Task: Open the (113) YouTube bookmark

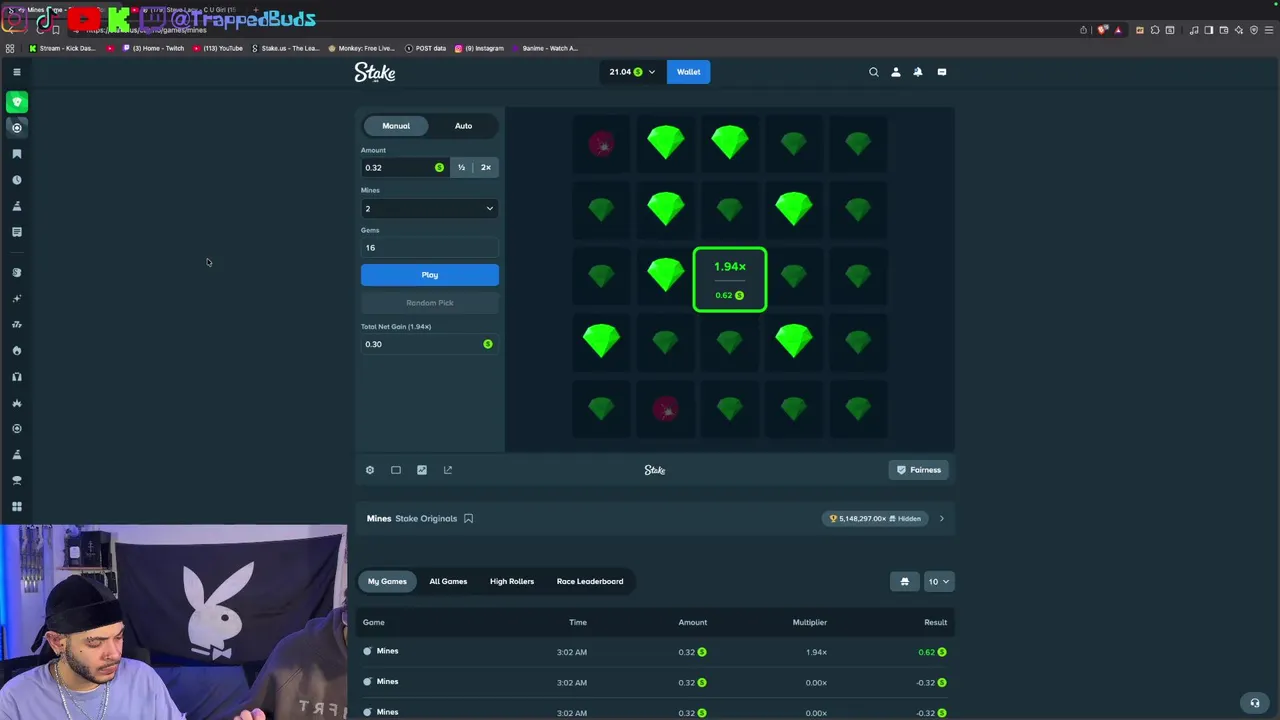Action: (x=218, y=48)
